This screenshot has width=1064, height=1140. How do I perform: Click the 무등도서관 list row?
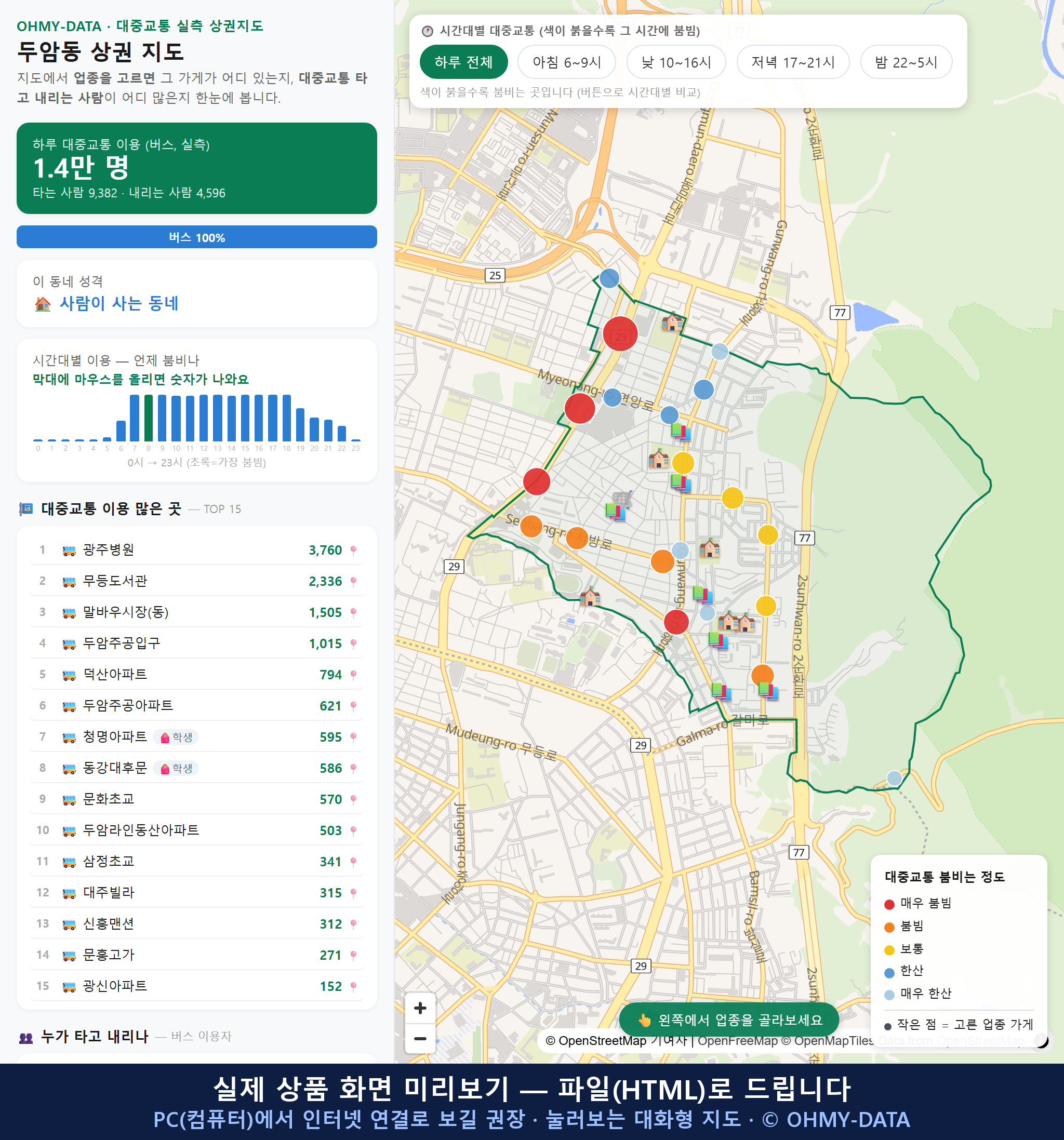tap(197, 582)
